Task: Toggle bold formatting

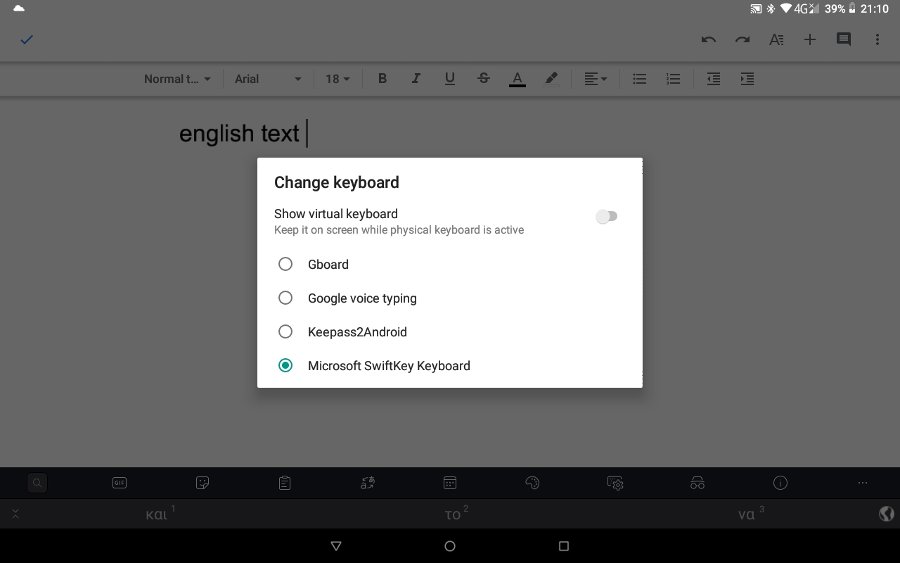Action: point(382,79)
